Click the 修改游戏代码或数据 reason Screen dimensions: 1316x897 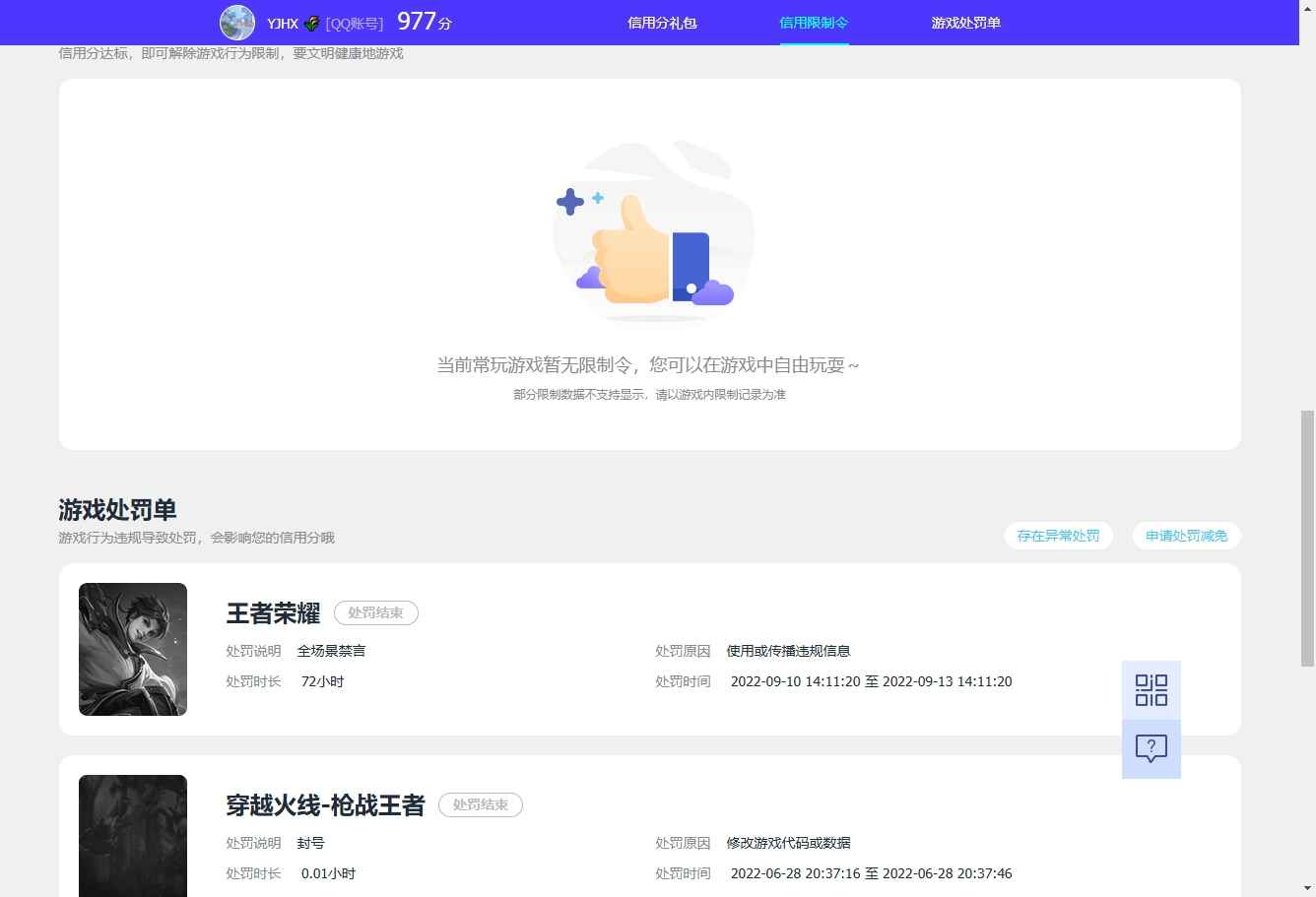tap(788, 843)
